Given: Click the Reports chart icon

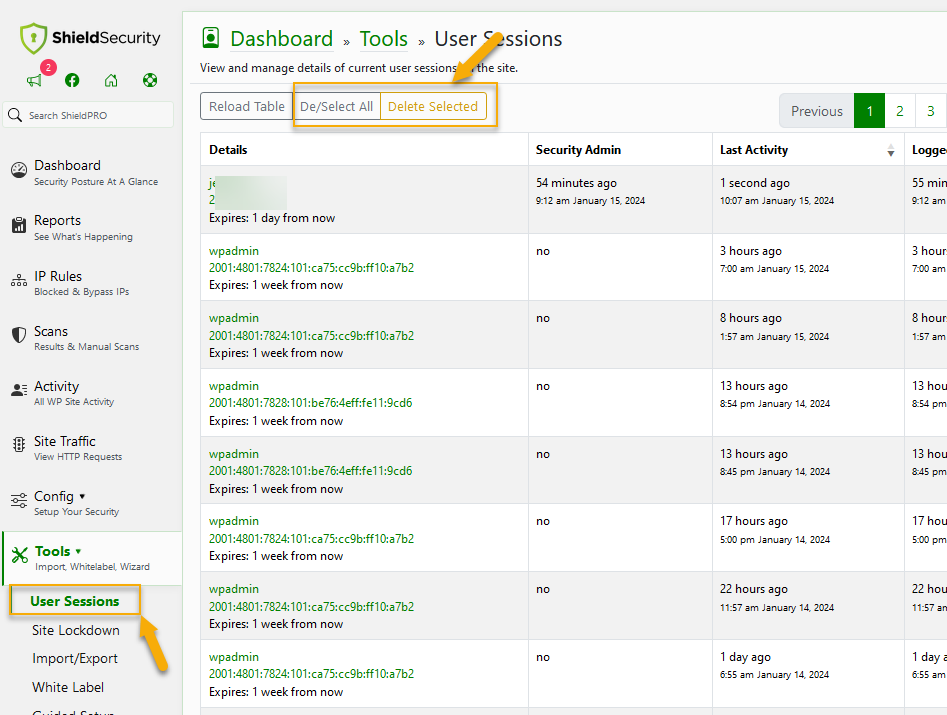Looking at the screenshot, I should pyautogui.click(x=19, y=225).
